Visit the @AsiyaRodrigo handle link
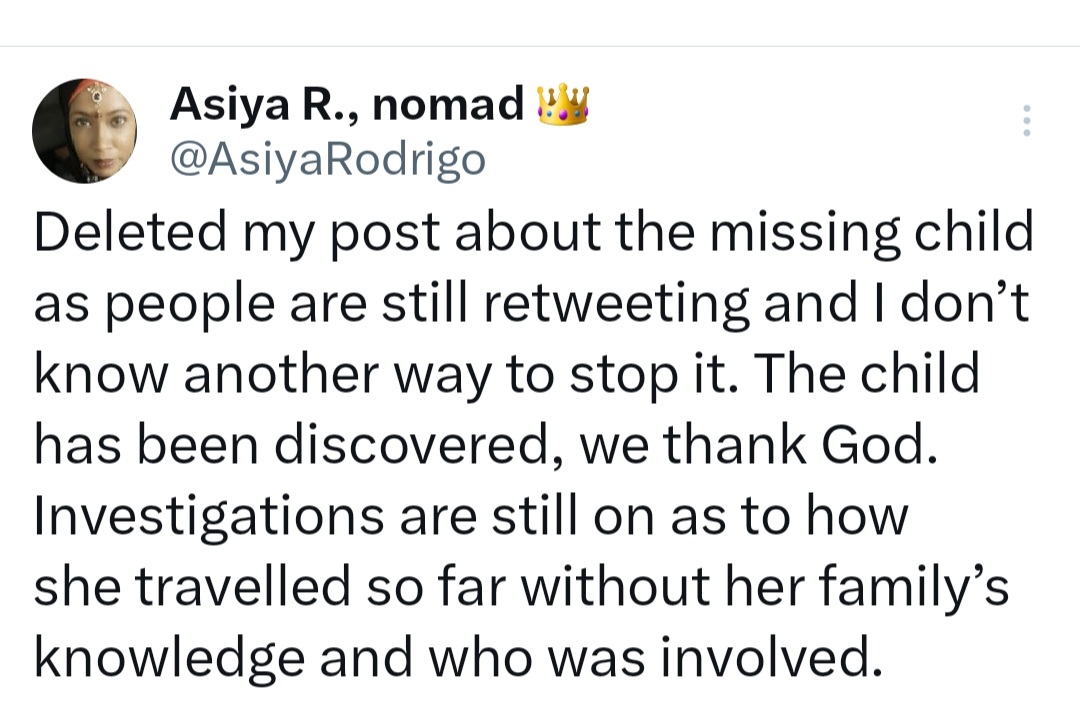This screenshot has height=708, width=1080. coord(328,160)
